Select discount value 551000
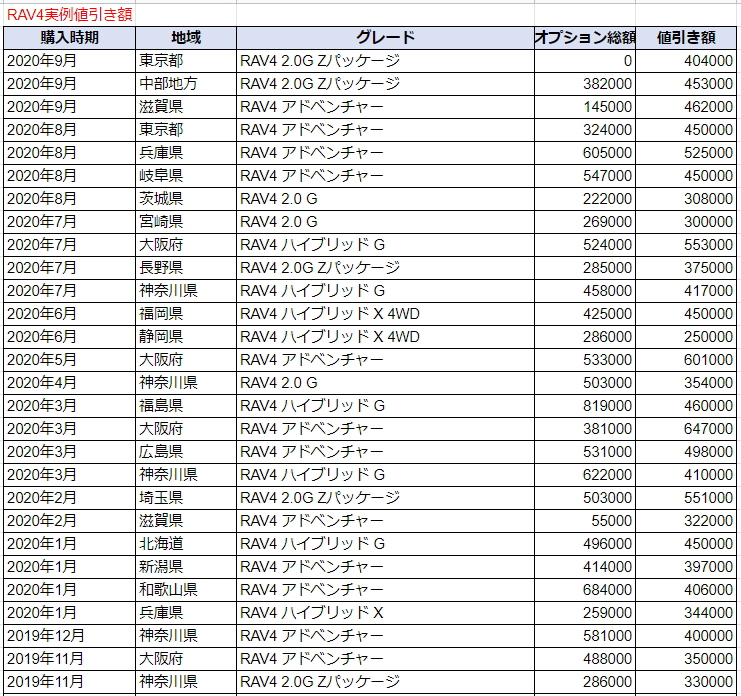 point(686,498)
